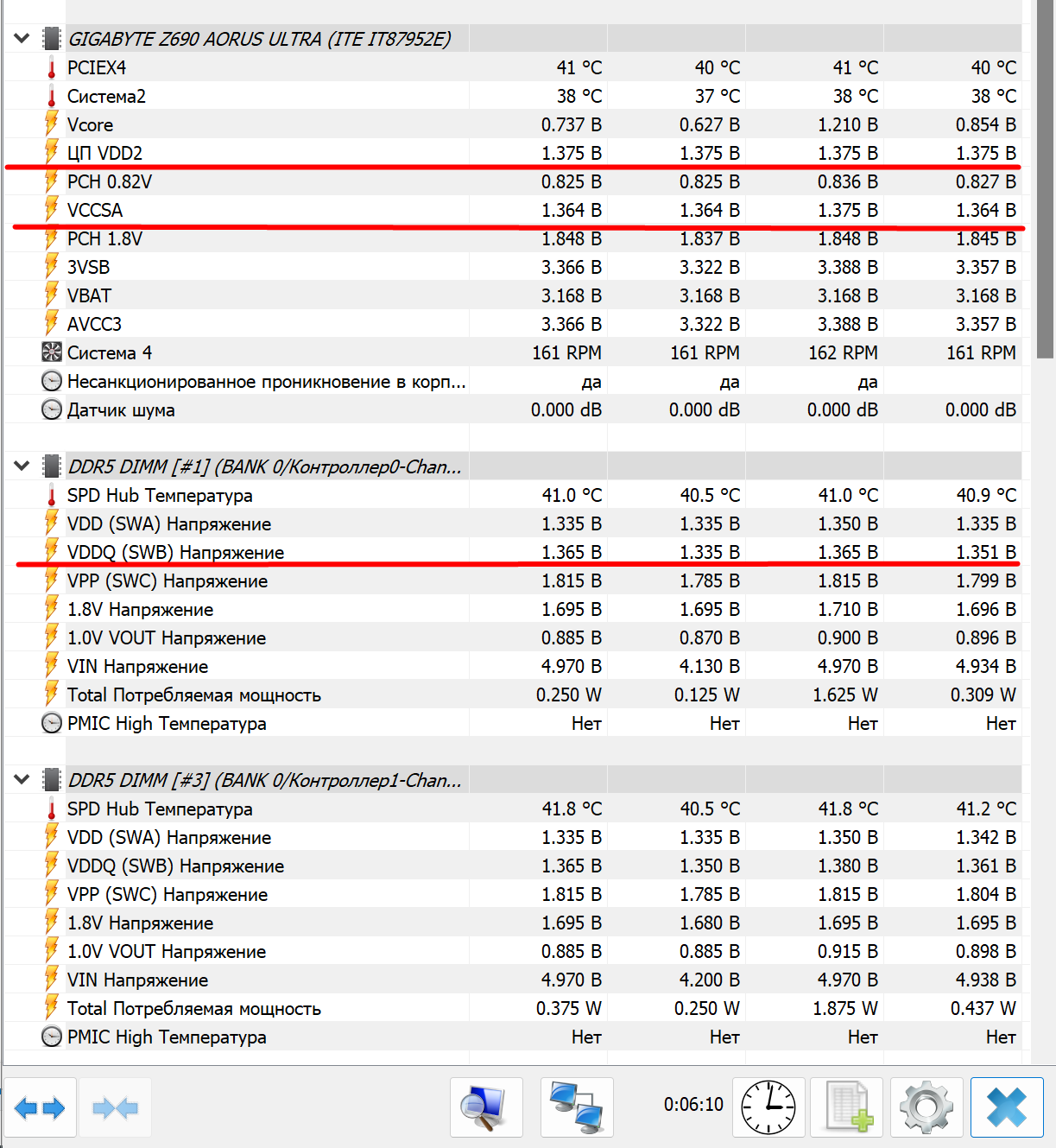Click the SPD Hub average value 41.2 °C
The width and height of the screenshot is (1056, 1148).
click(x=986, y=809)
